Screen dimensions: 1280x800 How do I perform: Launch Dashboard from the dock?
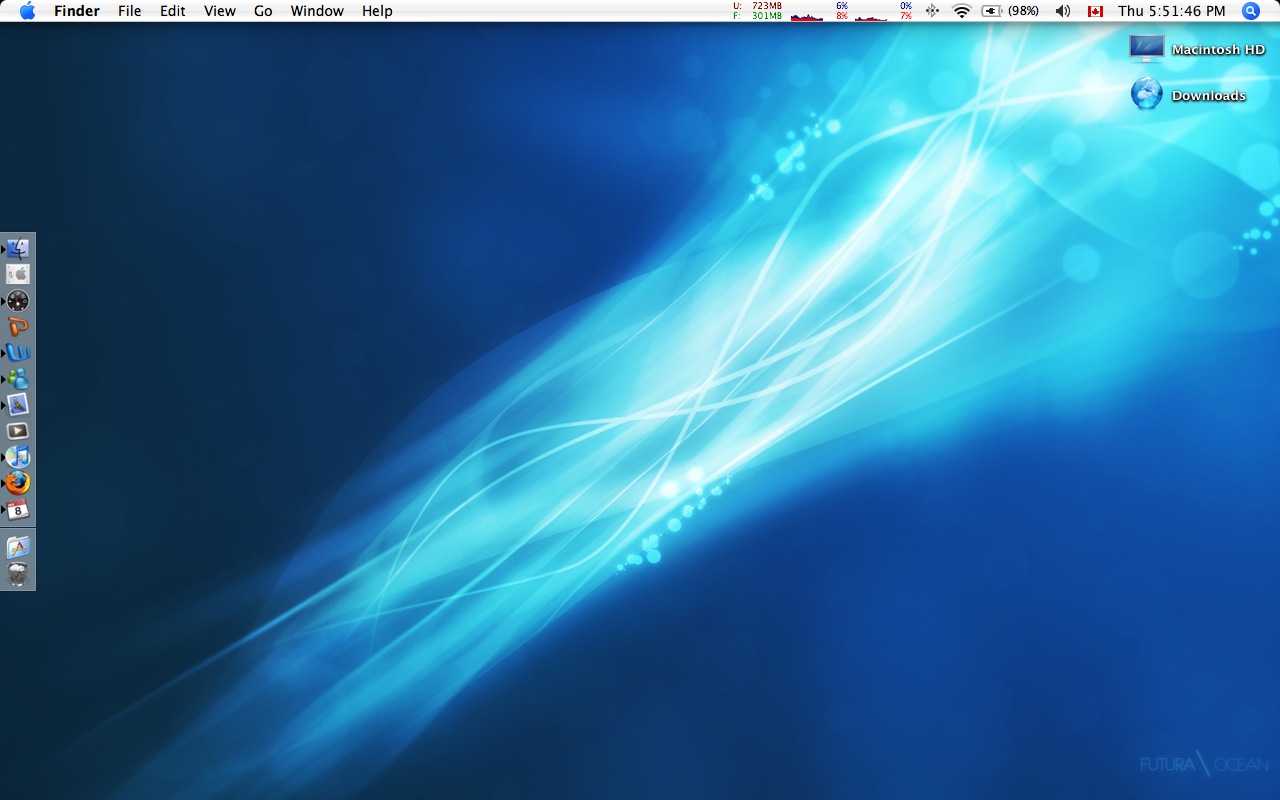click(x=18, y=301)
